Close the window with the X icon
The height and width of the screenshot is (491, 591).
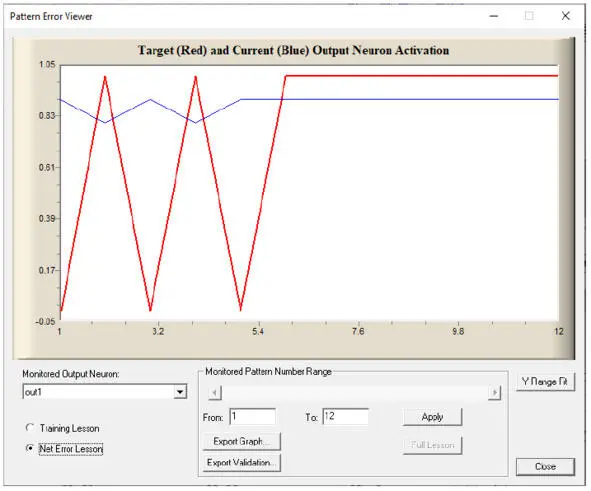coord(565,16)
